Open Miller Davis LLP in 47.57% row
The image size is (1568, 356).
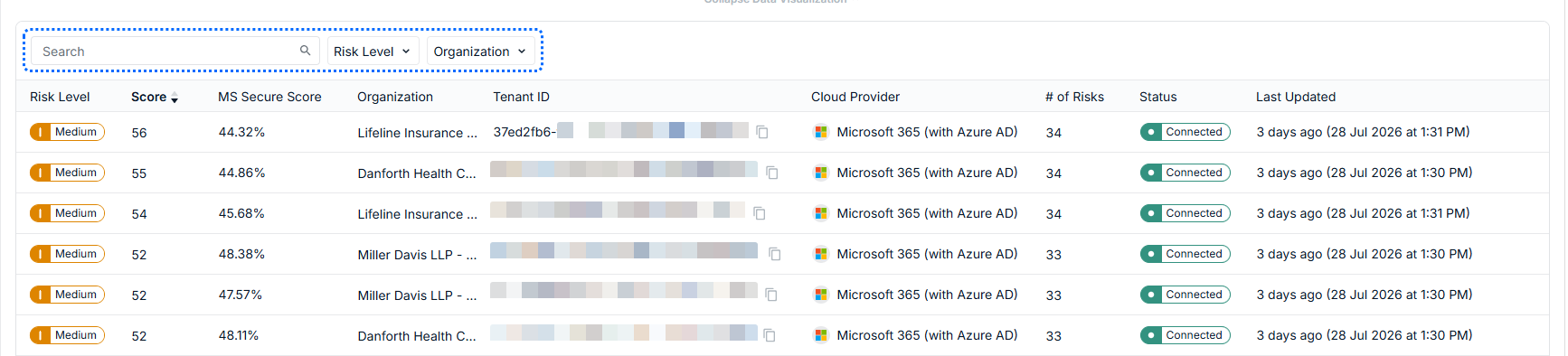point(417,295)
